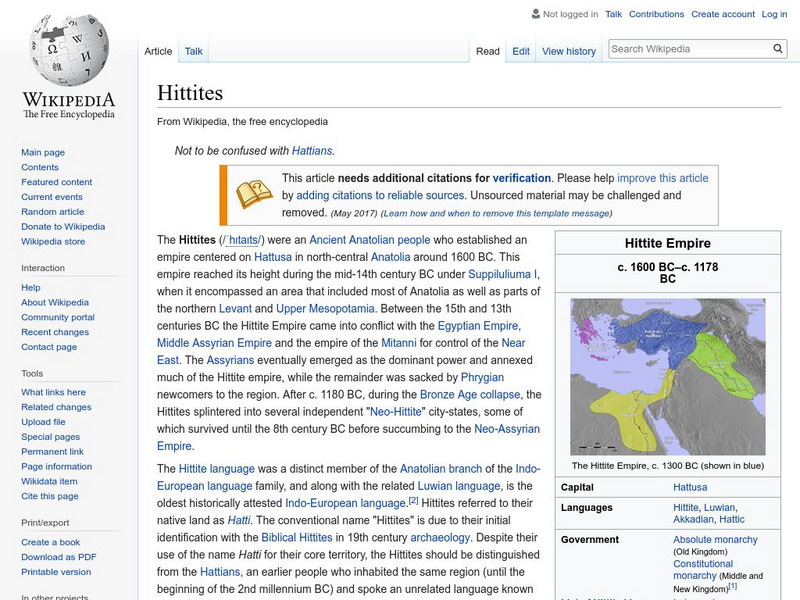Click the Luwian language link

coord(459,486)
